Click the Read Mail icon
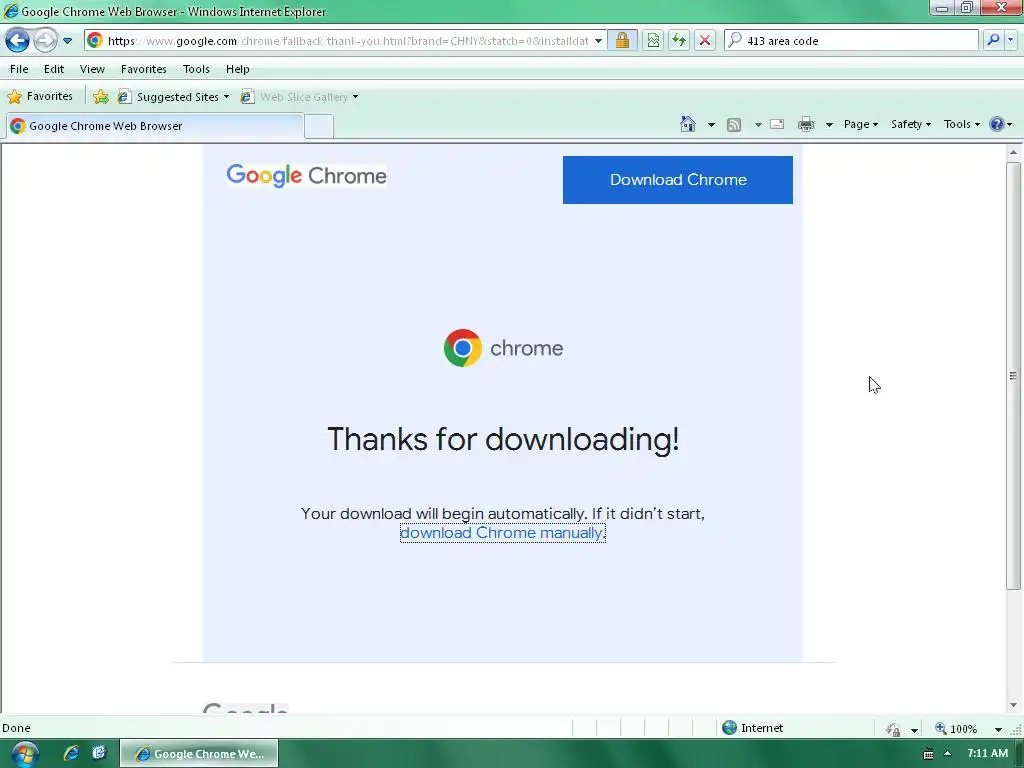The height and width of the screenshot is (768, 1024). 777,124
